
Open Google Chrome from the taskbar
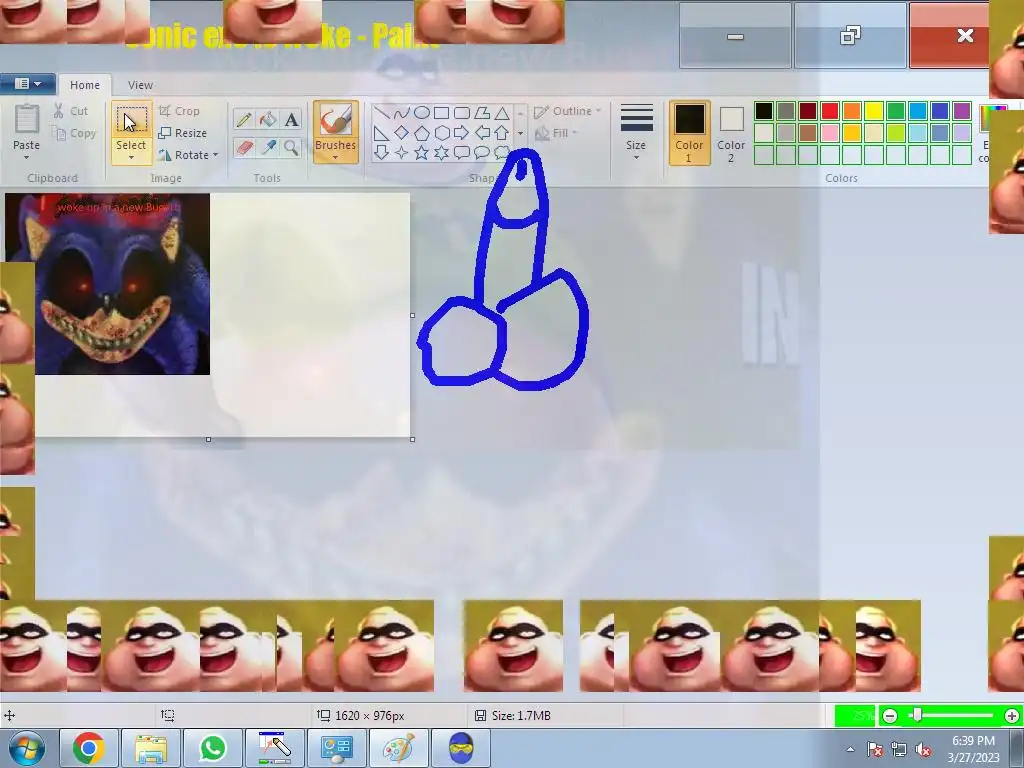coord(89,748)
